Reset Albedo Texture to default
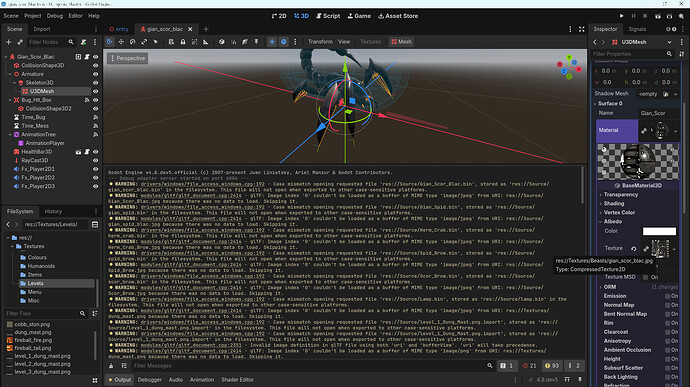The image size is (690, 387). click(x=633, y=249)
